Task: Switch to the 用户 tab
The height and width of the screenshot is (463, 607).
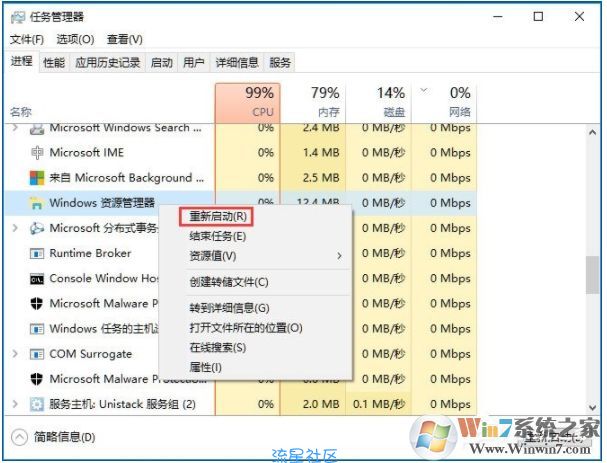Action: pos(194,62)
